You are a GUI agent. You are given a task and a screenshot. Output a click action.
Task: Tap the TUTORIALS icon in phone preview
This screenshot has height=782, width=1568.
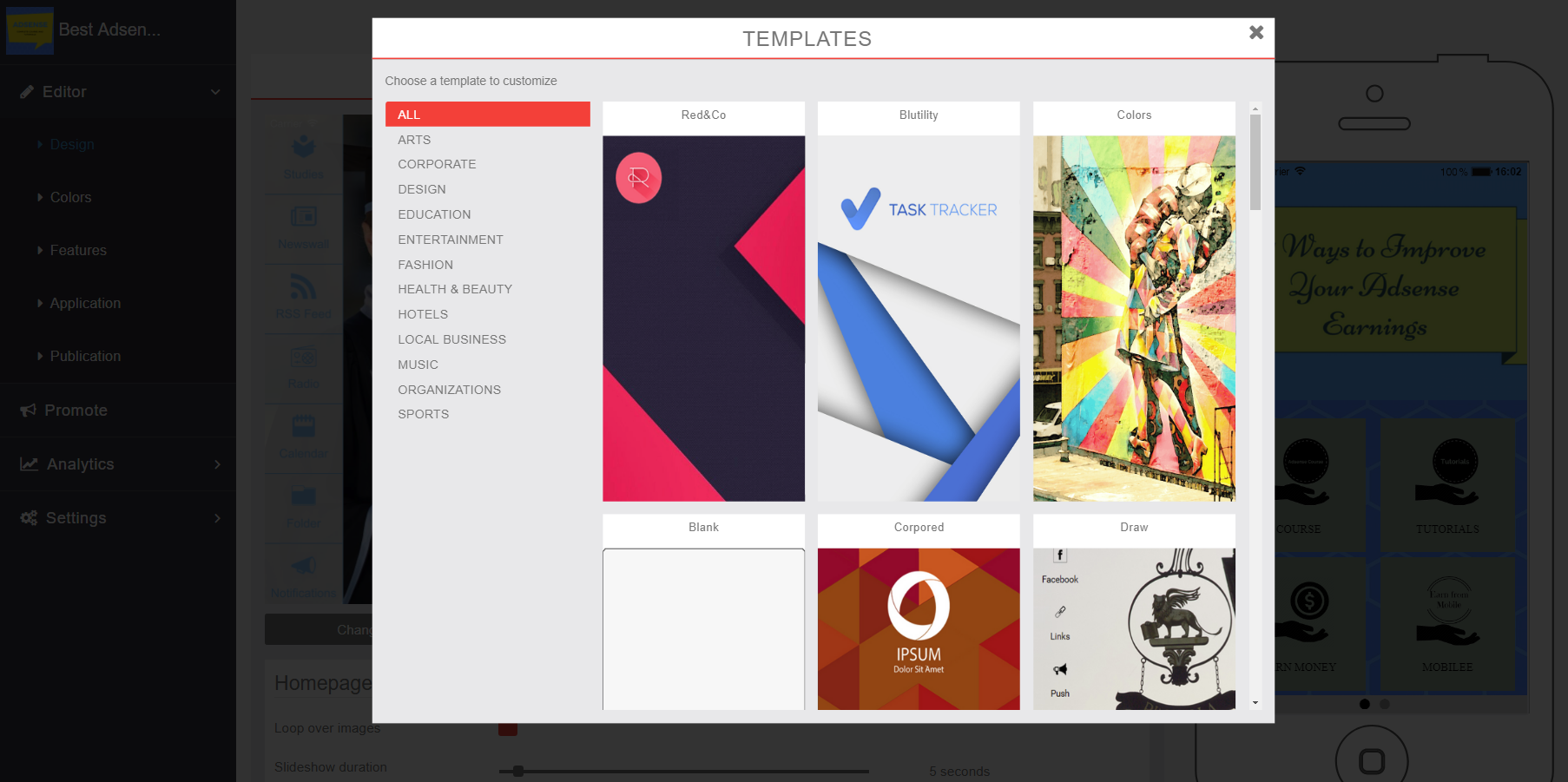[1447, 471]
